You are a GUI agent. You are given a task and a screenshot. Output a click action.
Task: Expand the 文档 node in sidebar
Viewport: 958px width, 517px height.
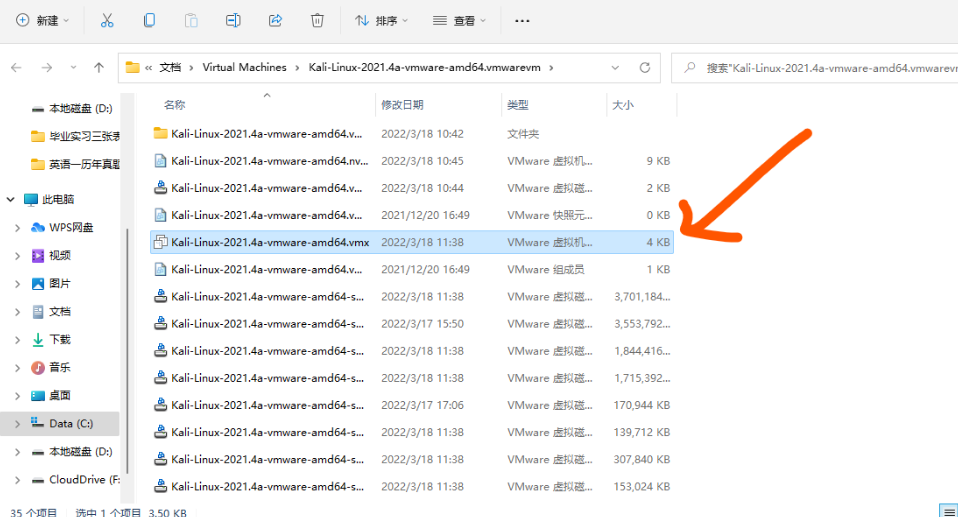[x=17, y=312]
